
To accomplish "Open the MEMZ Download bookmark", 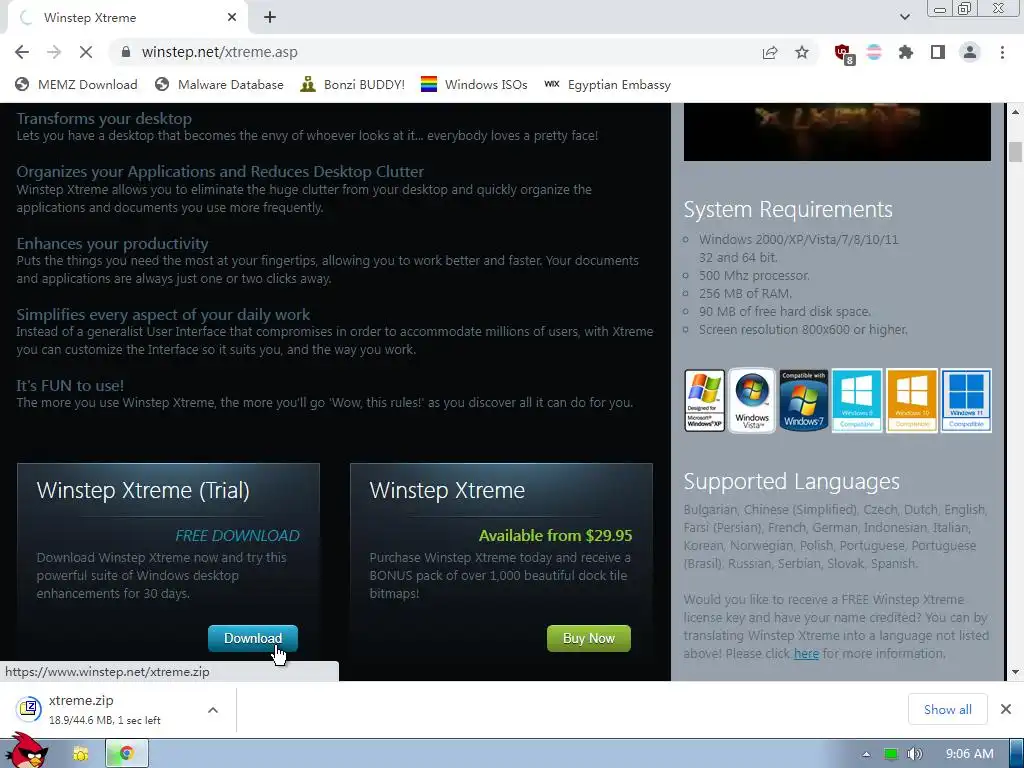I will coord(76,85).
